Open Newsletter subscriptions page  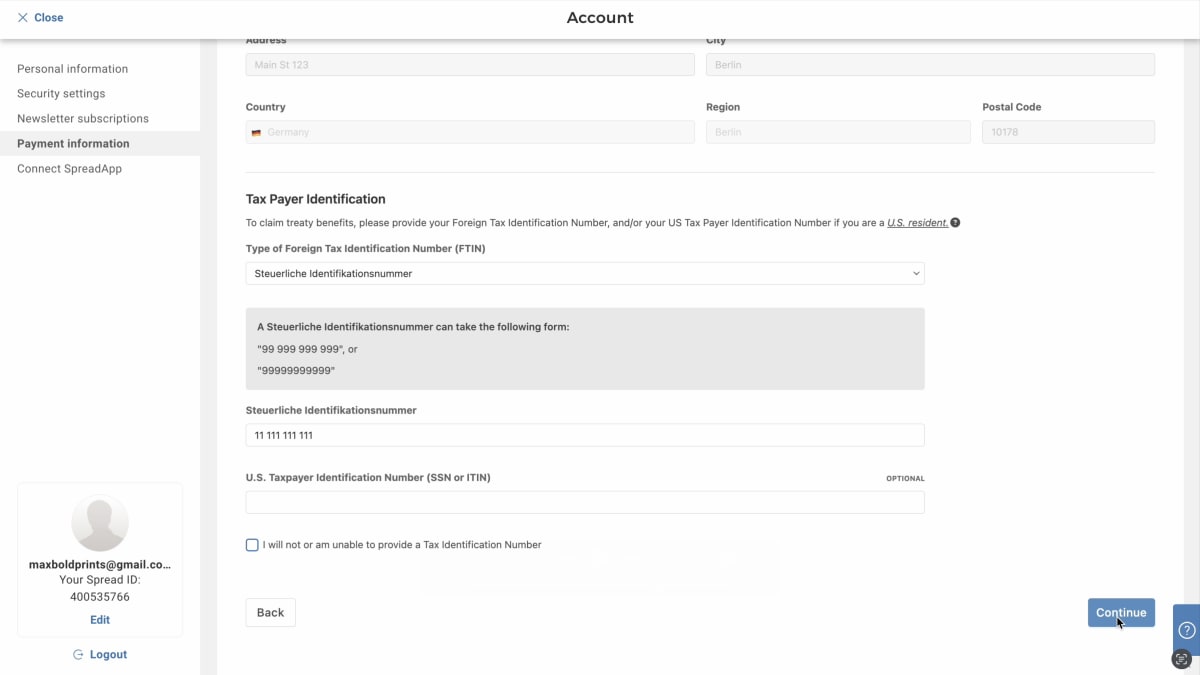coord(83,119)
